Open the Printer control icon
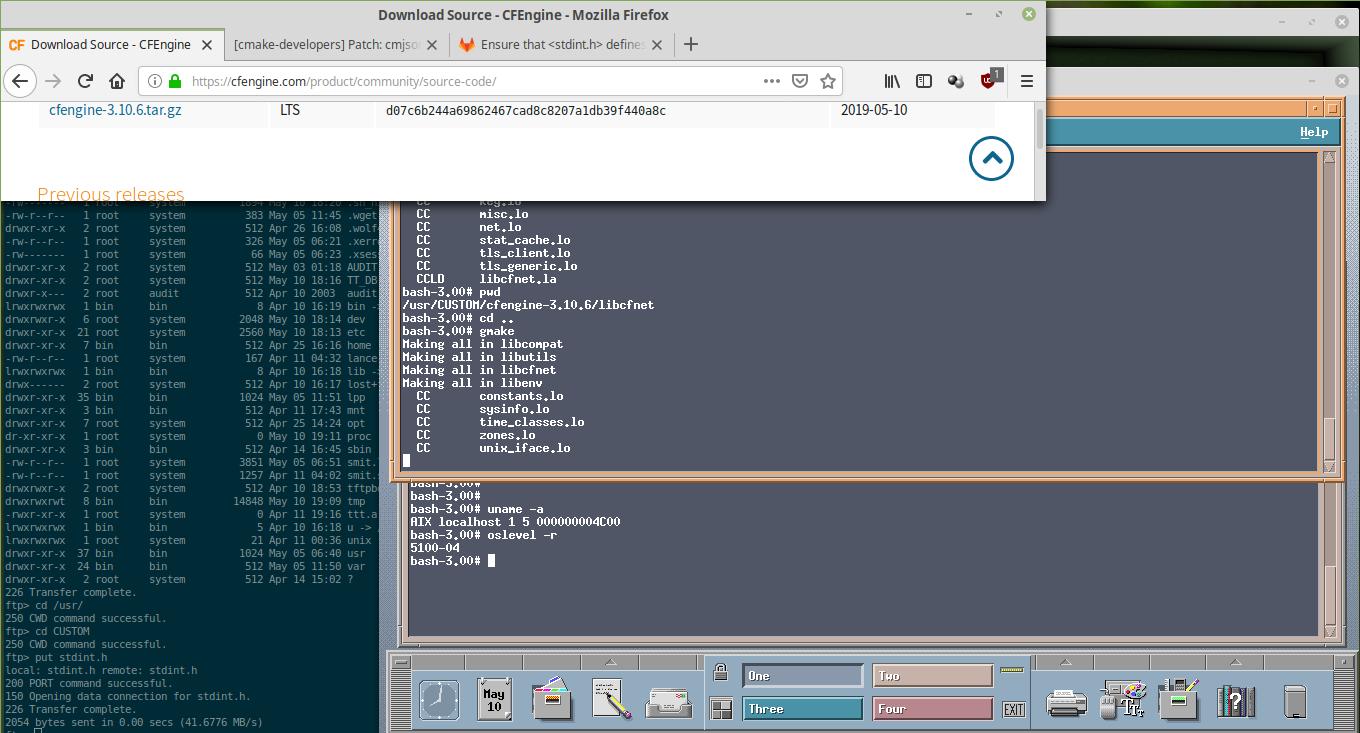This screenshot has height=733, width=1360. [x=1067, y=702]
